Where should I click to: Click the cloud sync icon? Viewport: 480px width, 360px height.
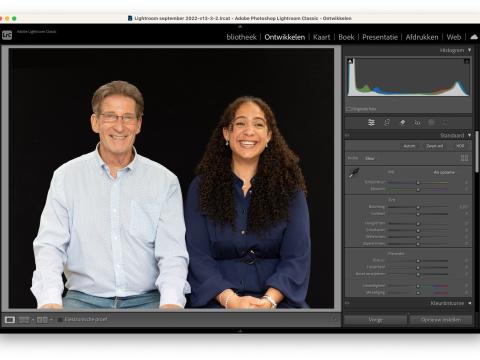(x=474, y=37)
